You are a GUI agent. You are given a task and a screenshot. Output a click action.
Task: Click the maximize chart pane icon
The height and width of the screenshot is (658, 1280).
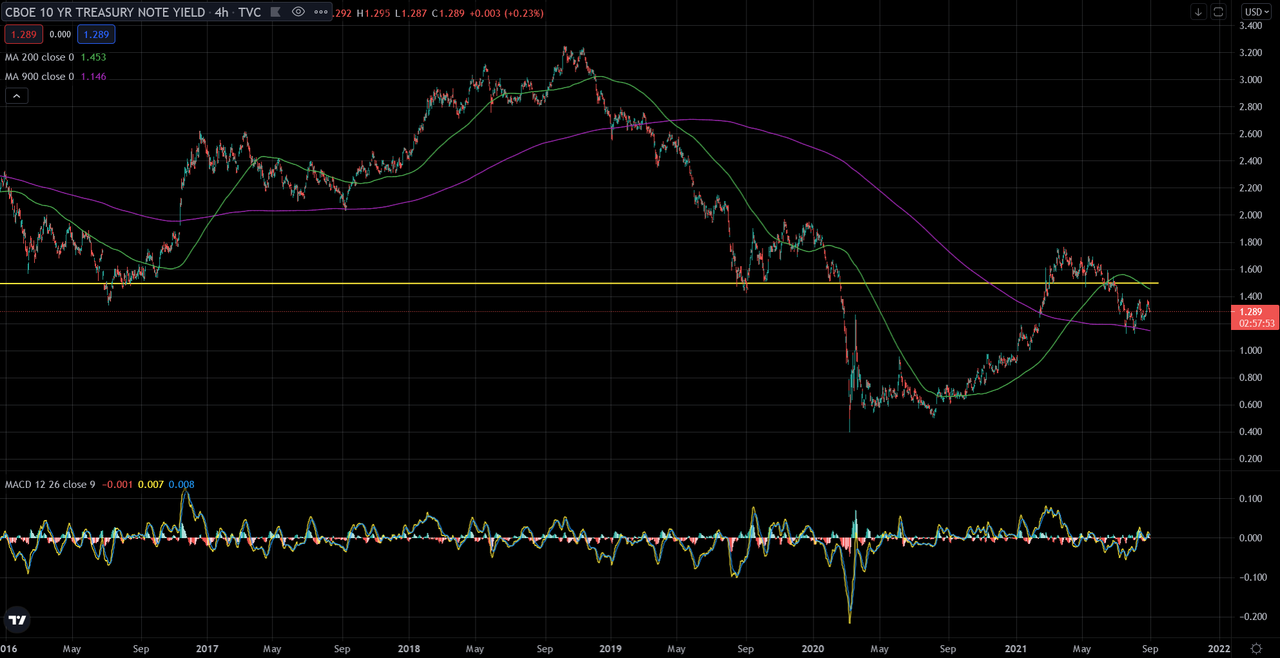click(1218, 12)
